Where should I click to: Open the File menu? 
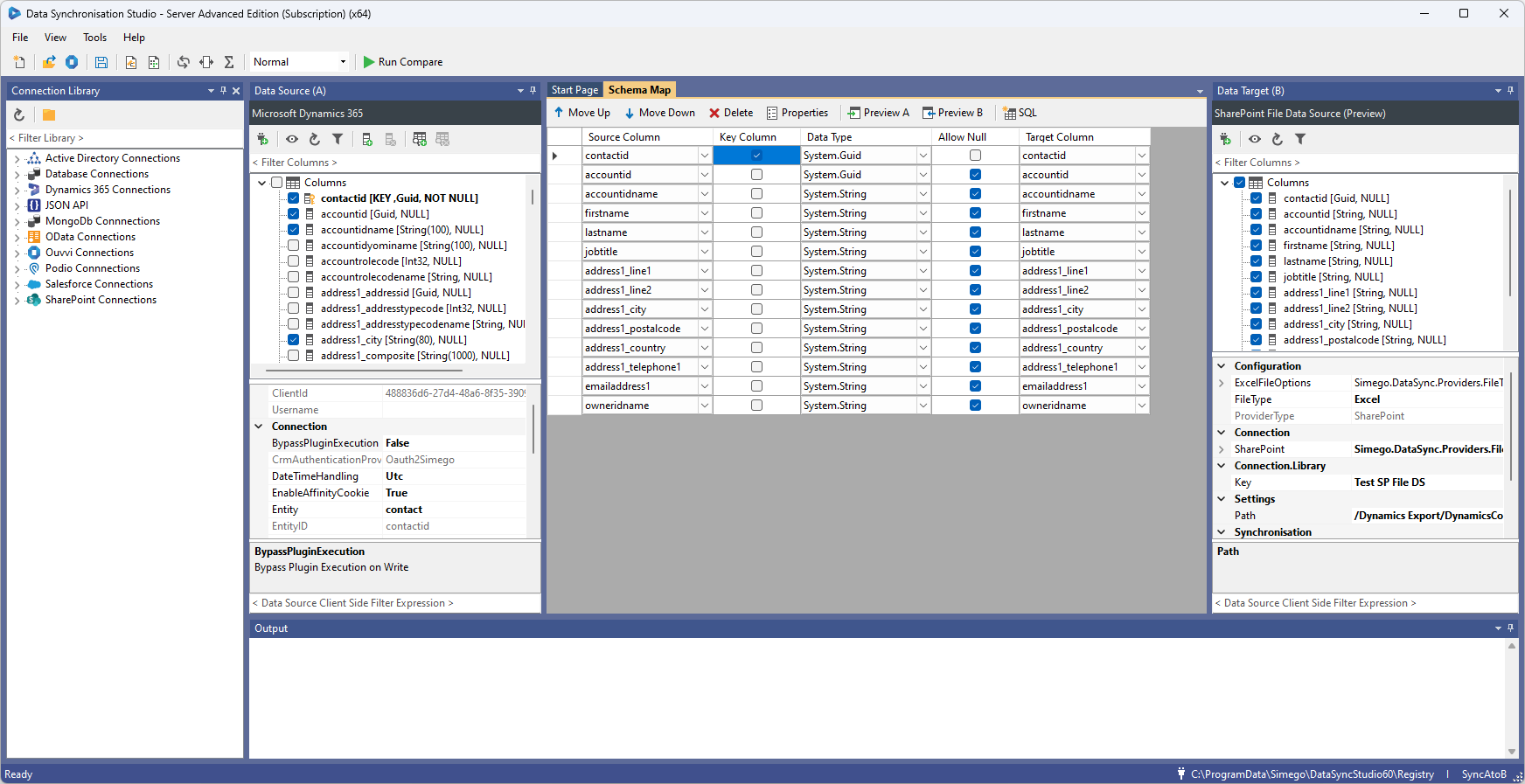point(20,38)
